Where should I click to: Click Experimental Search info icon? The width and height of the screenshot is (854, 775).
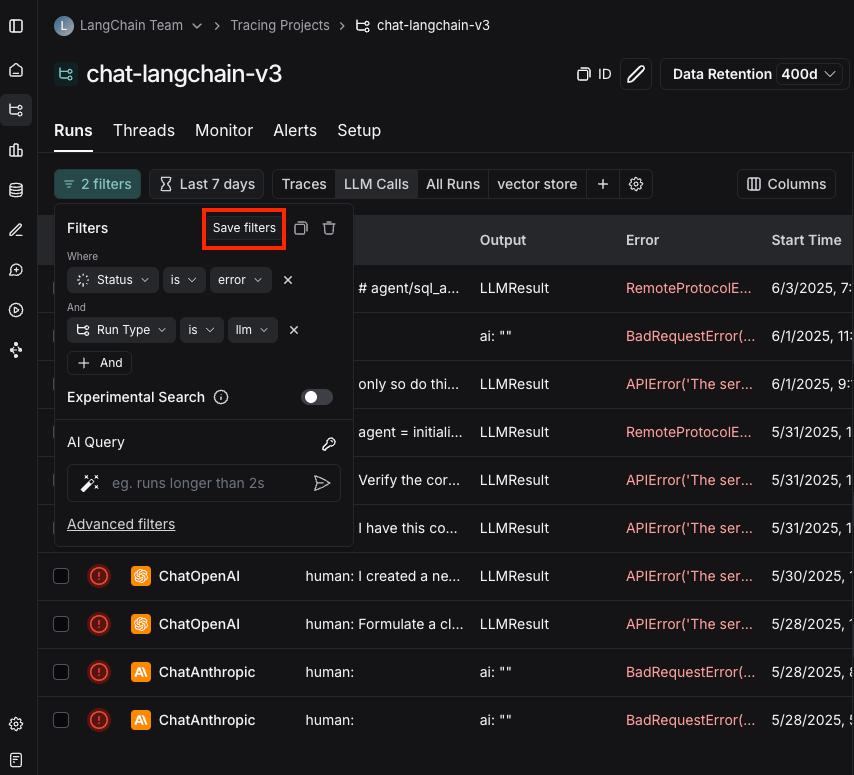221,397
